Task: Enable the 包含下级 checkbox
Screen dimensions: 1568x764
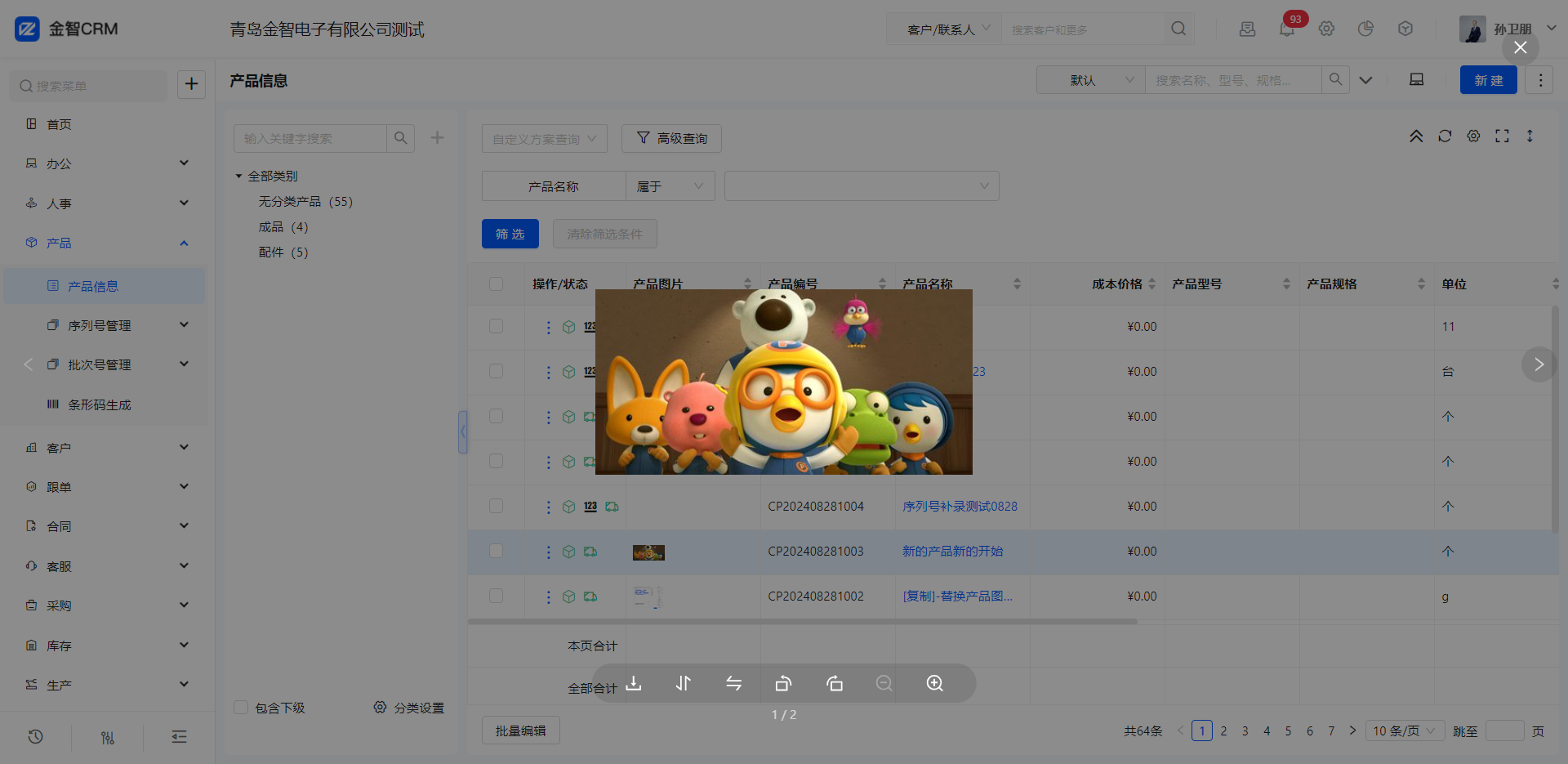Action: pyautogui.click(x=241, y=708)
